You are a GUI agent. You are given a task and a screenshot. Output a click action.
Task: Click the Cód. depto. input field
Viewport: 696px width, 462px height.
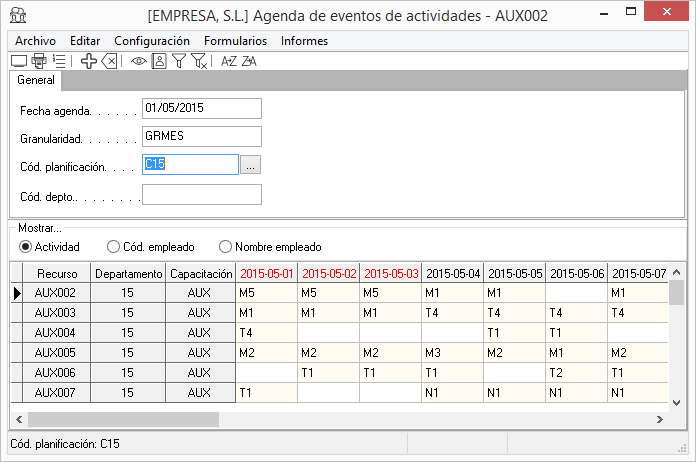click(201, 194)
